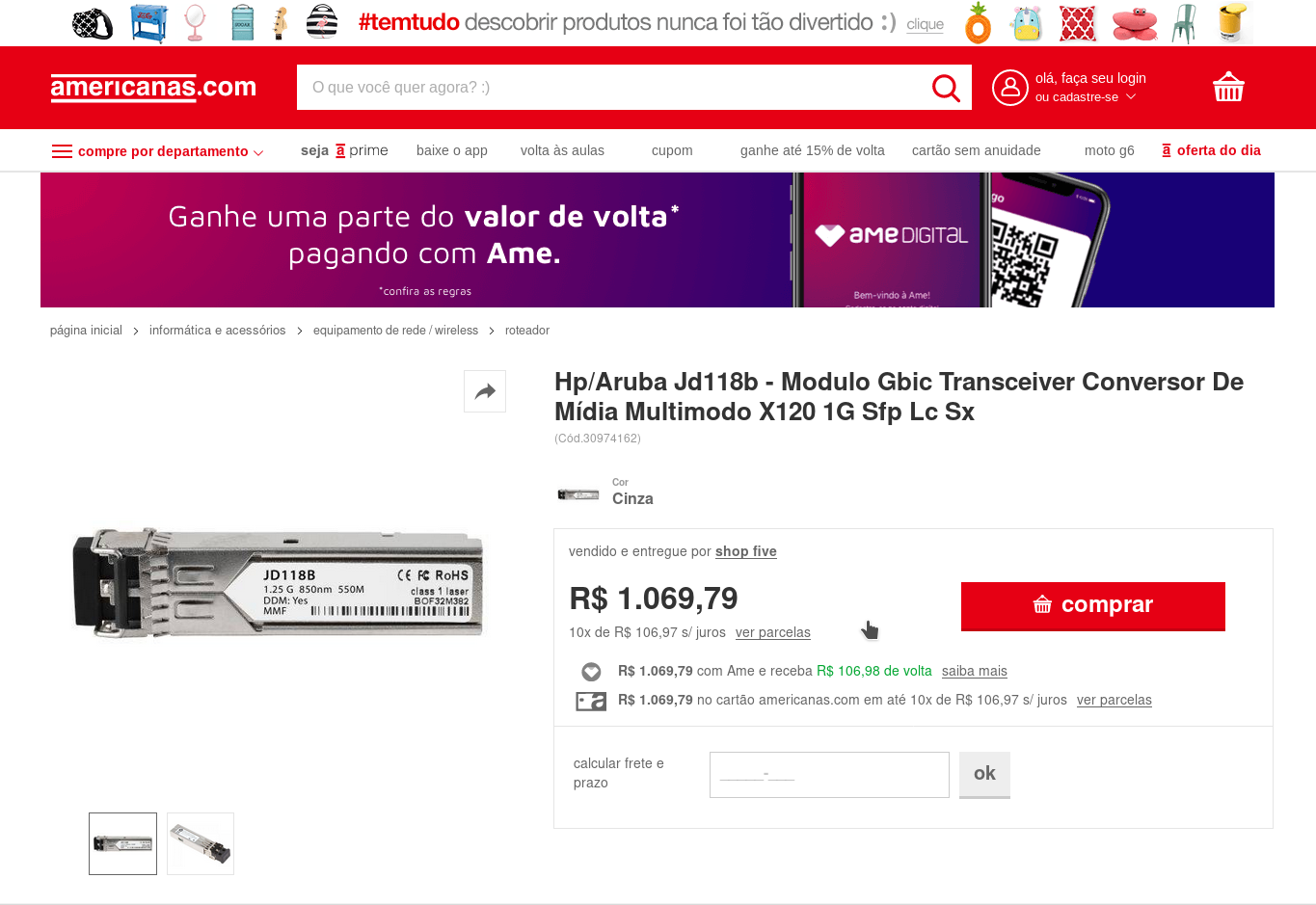Image resolution: width=1316 pixels, height=905 pixels.
Task: Expand the login ou cadastre-se dropdown
Action: 1086,97
